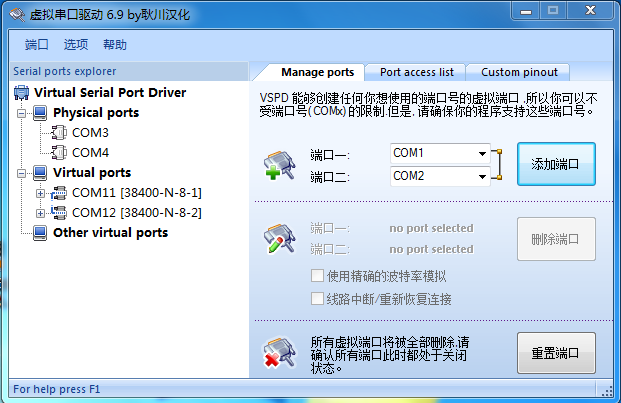Switch to the Custom pinout tab
621x403 pixels.
click(519, 72)
